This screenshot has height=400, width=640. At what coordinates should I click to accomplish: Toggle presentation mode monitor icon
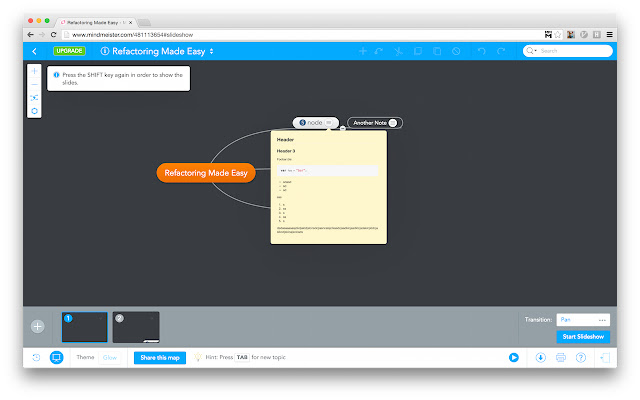[x=56, y=358]
